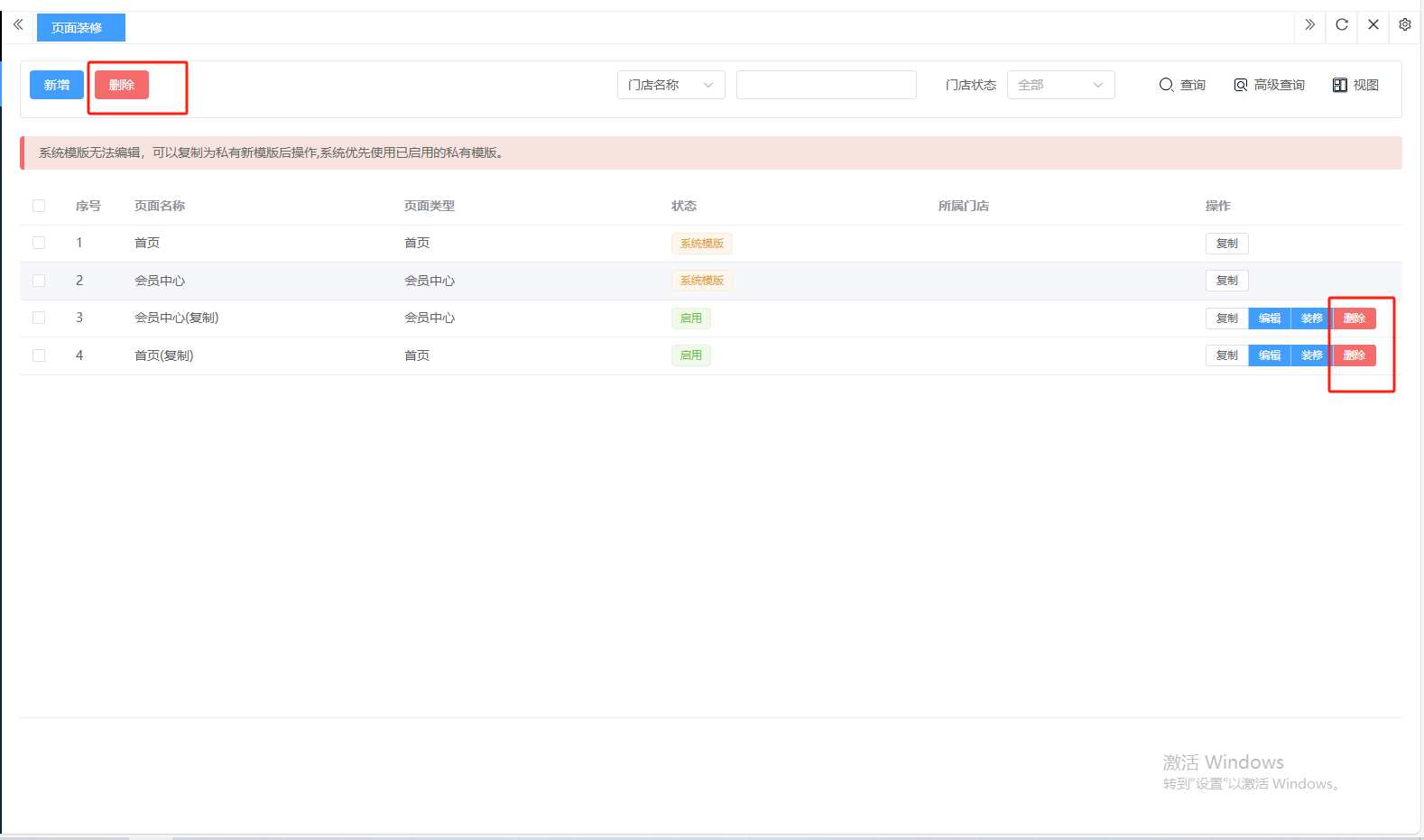Image resolution: width=1424 pixels, height=840 pixels.
Task: Click 装修 for 首页(复制) row
Action: click(1311, 355)
